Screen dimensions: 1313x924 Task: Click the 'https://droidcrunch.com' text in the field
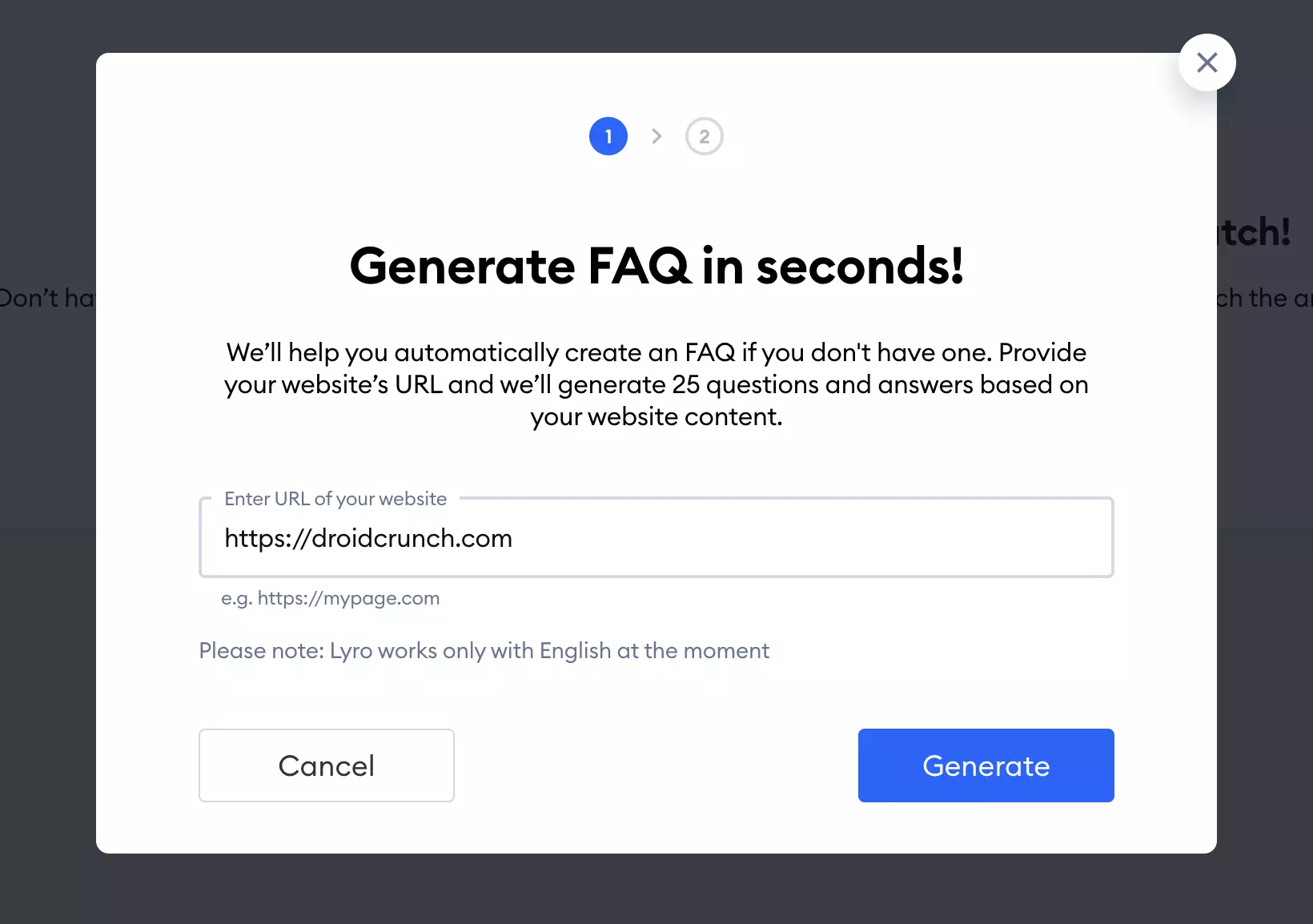point(368,538)
